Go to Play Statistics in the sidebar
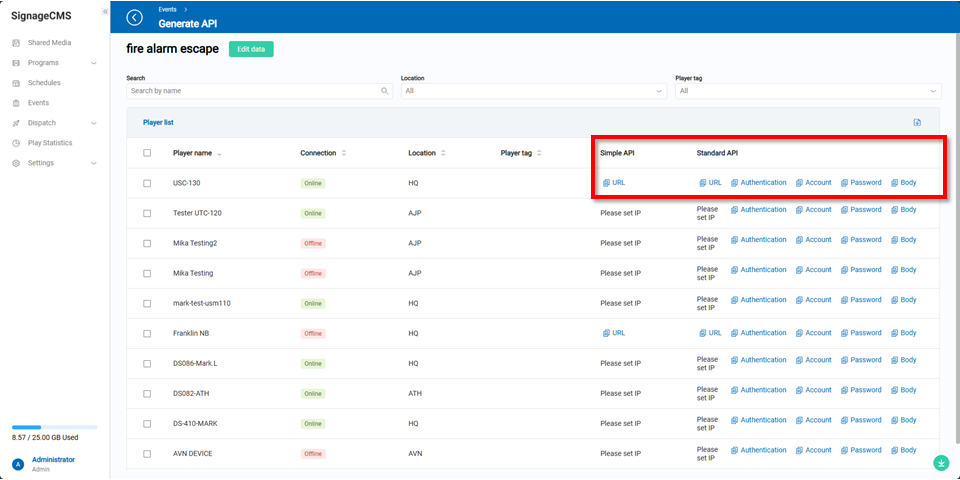This screenshot has height=480, width=960. [x=49, y=143]
